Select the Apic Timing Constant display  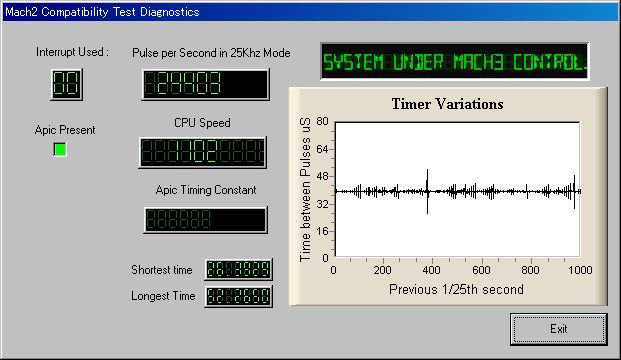205,220
